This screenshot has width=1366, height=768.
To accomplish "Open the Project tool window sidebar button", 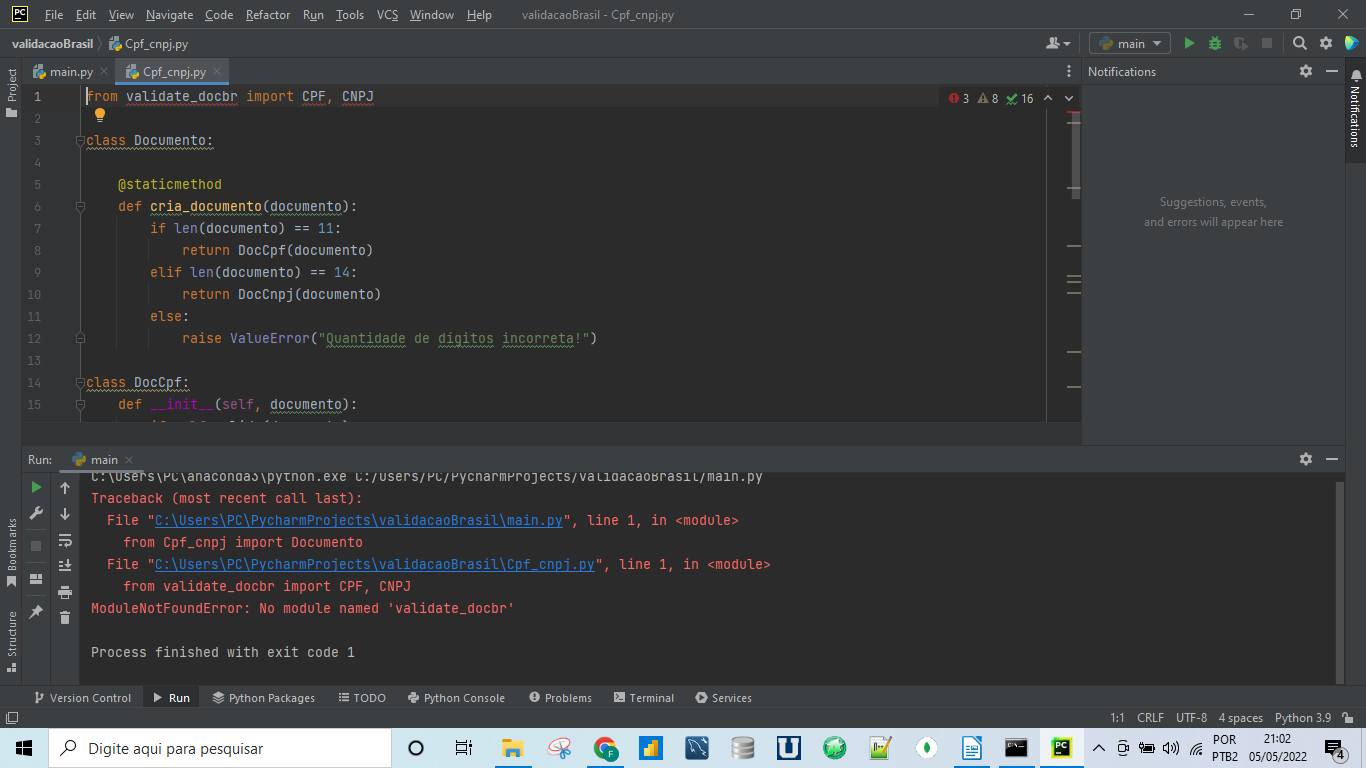I will 11,92.
